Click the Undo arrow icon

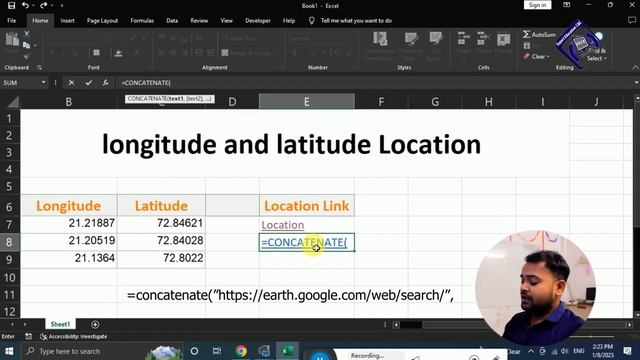[x=25, y=5]
